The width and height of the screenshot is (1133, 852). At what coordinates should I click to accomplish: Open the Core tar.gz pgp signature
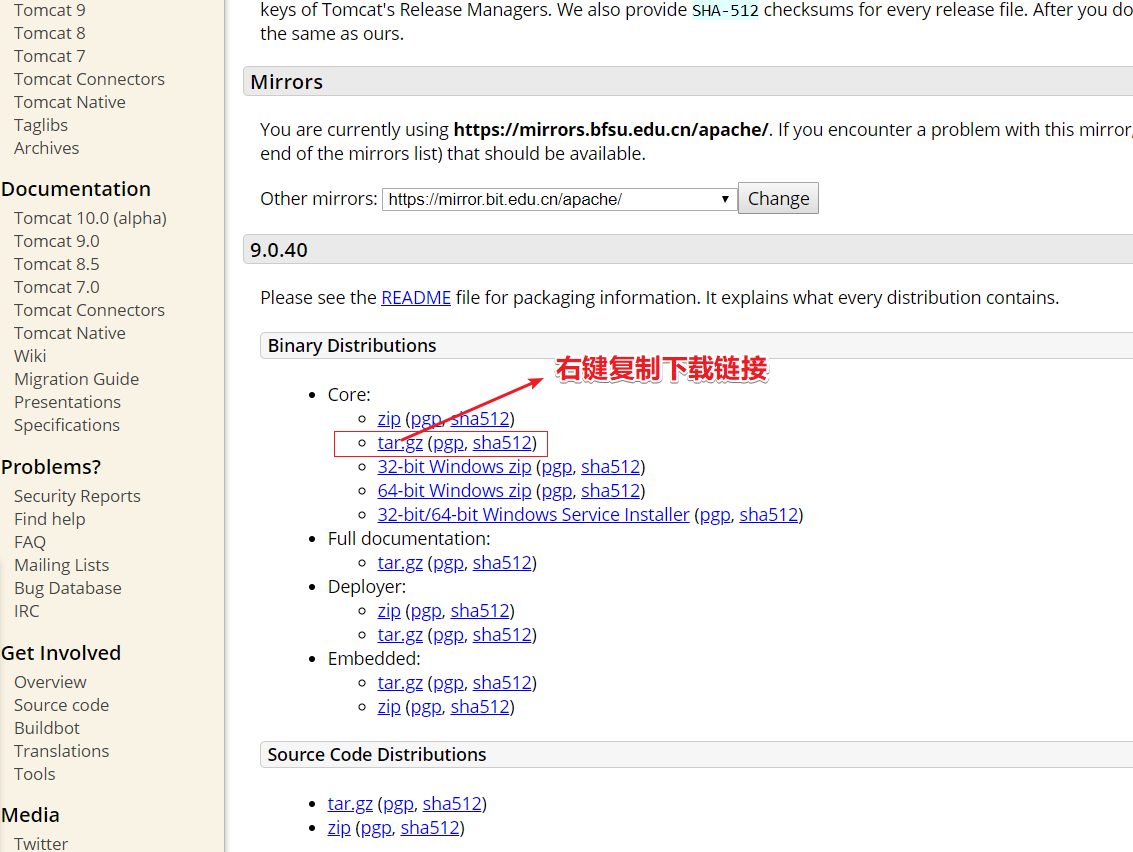(448, 442)
